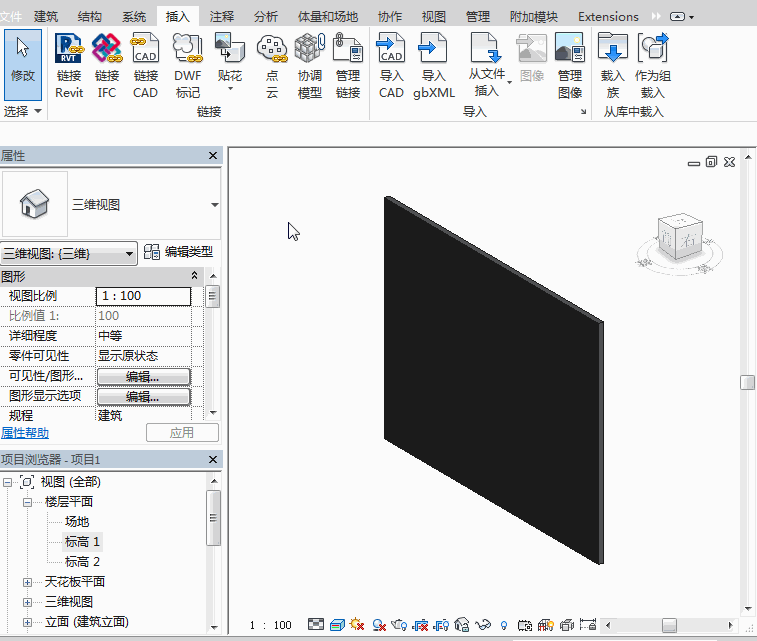The width and height of the screenshot is (757, 641).
Task: Toggle sun path in view control bar
Action: pos(357,625)
